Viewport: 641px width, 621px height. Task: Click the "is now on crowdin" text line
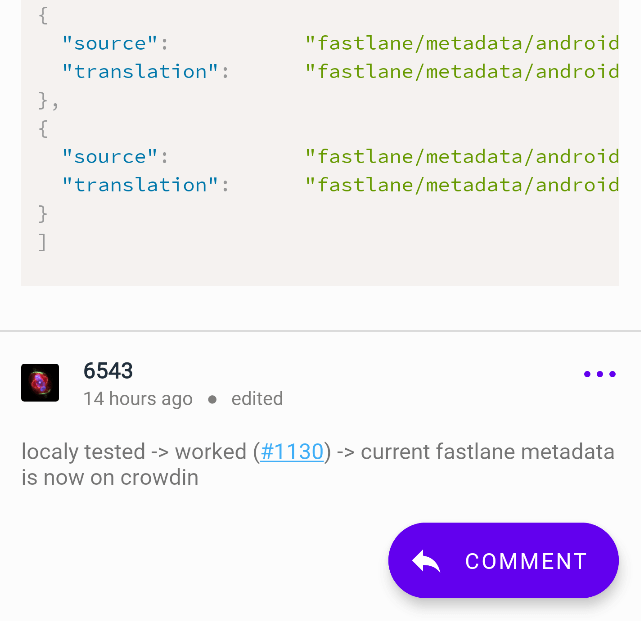click(x=110, y=478)
